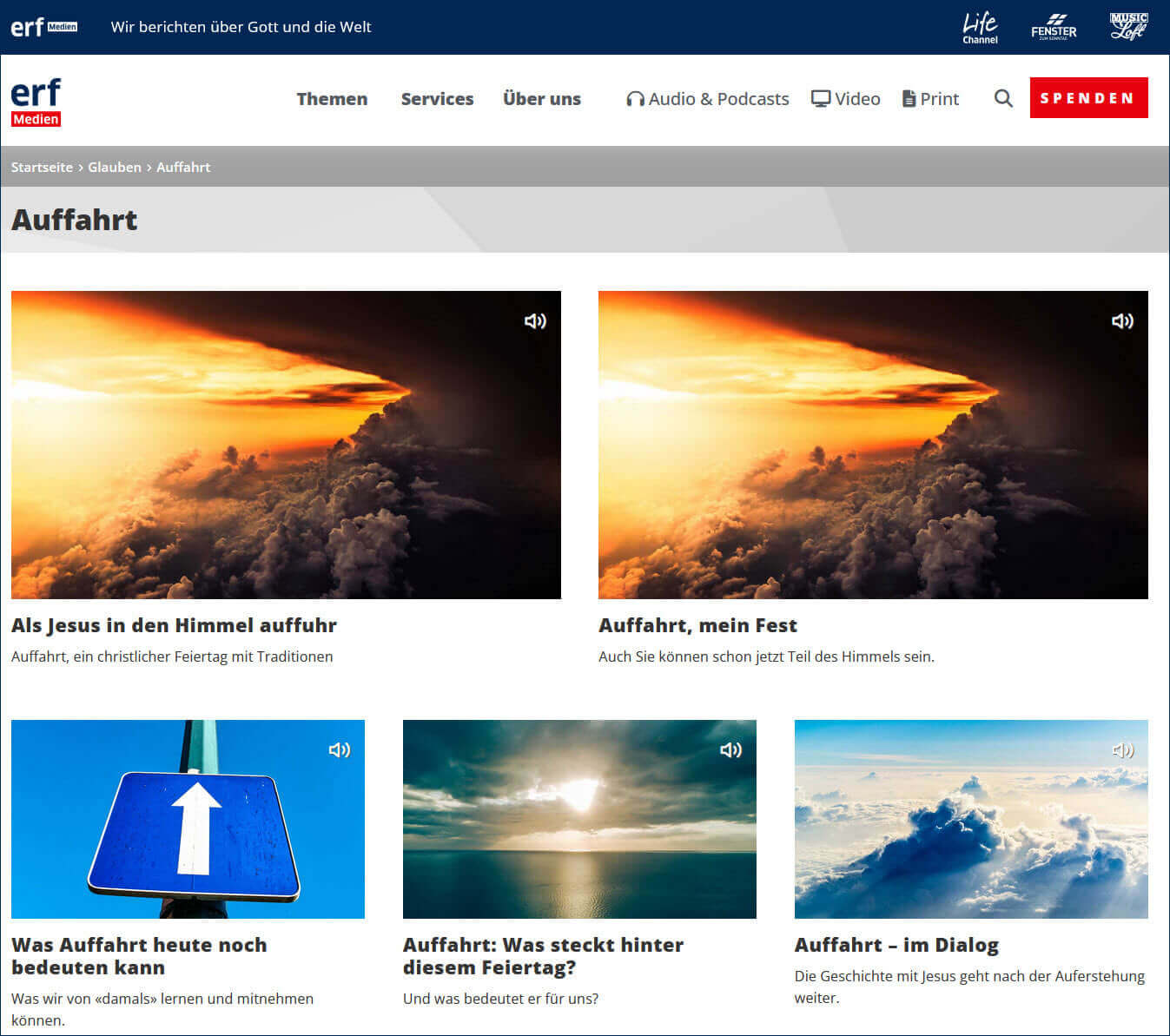Click left fiery sunset clouds thumbnail

coord(286,445)
